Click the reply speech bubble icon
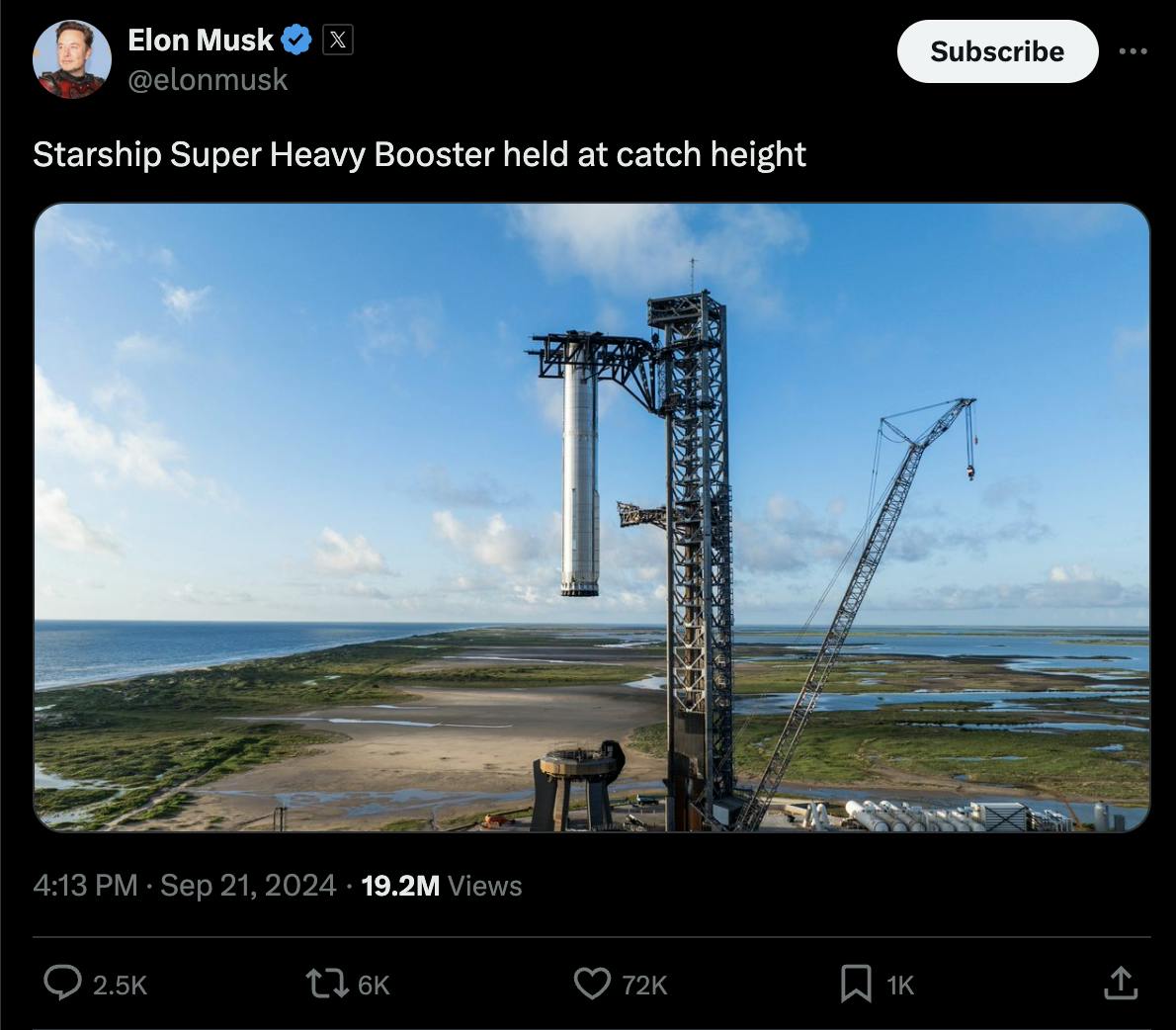Screen dimensions: 1176x1030 [62, 984]
